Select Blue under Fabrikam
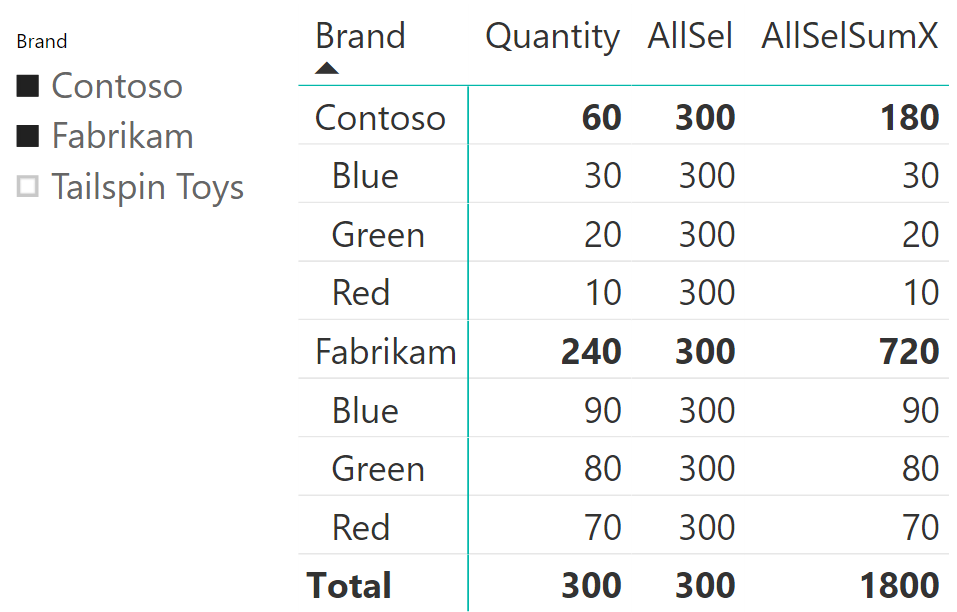Image resolution: width=957 pixels, height=612 pixels. [x=365, y=411]
